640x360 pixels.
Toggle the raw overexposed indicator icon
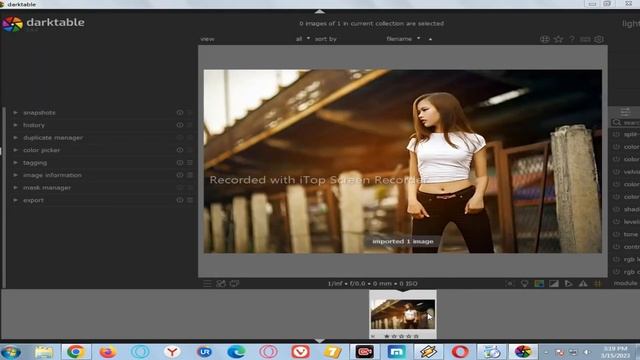click(x=539, y=284)
